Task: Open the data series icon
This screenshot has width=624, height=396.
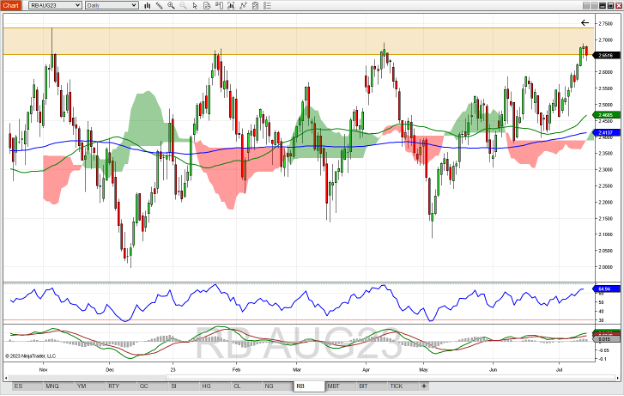Action: [231, 6]
